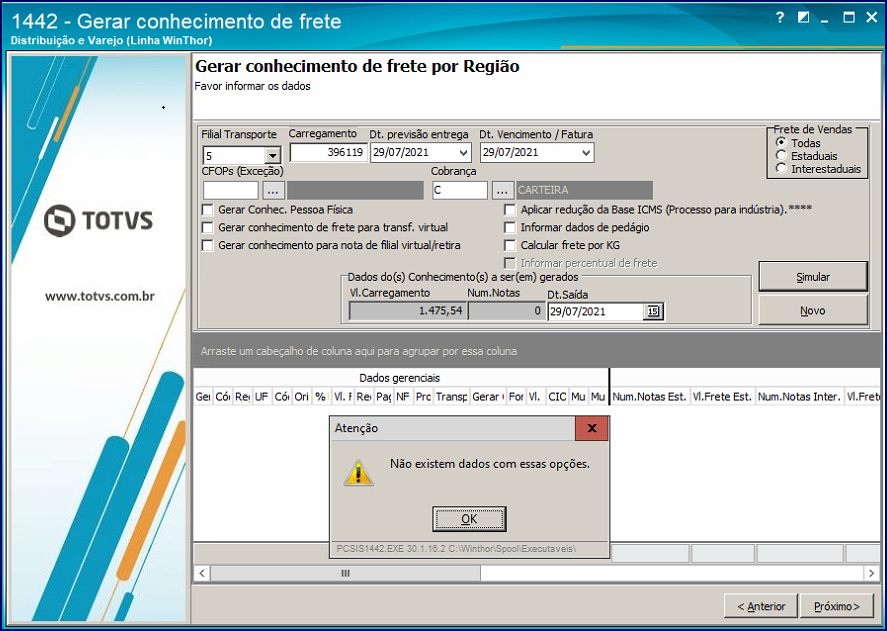
Task: Click the Num.Notas Est. column header
Action: (x=649, y=397)
